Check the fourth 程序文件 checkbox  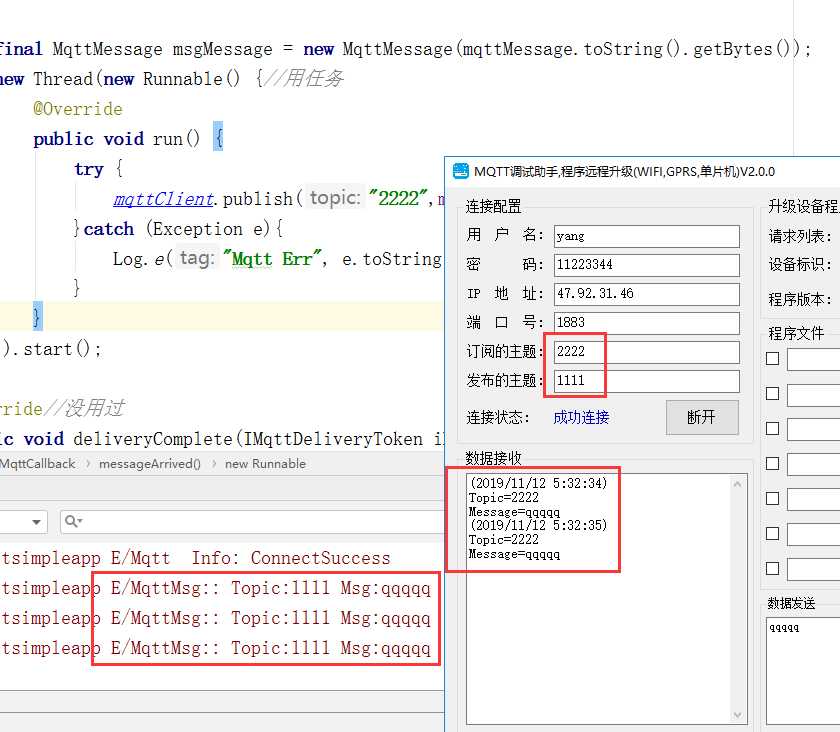pyautogui.click(x=772, y=464)
